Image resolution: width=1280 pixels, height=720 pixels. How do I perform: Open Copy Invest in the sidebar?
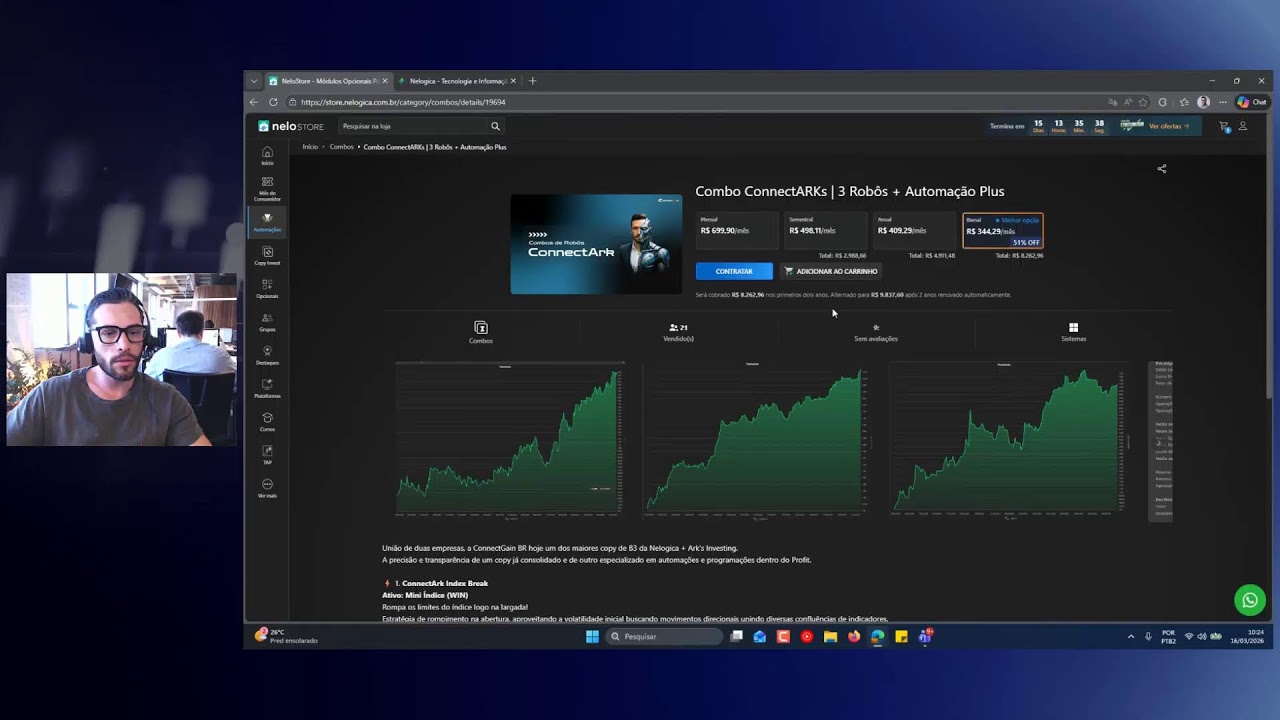pos(267,256)
